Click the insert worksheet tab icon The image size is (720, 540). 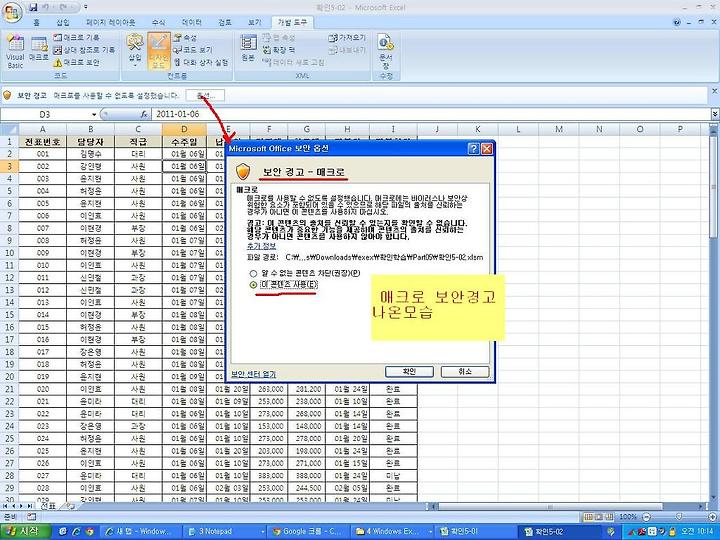click(70, 506)
